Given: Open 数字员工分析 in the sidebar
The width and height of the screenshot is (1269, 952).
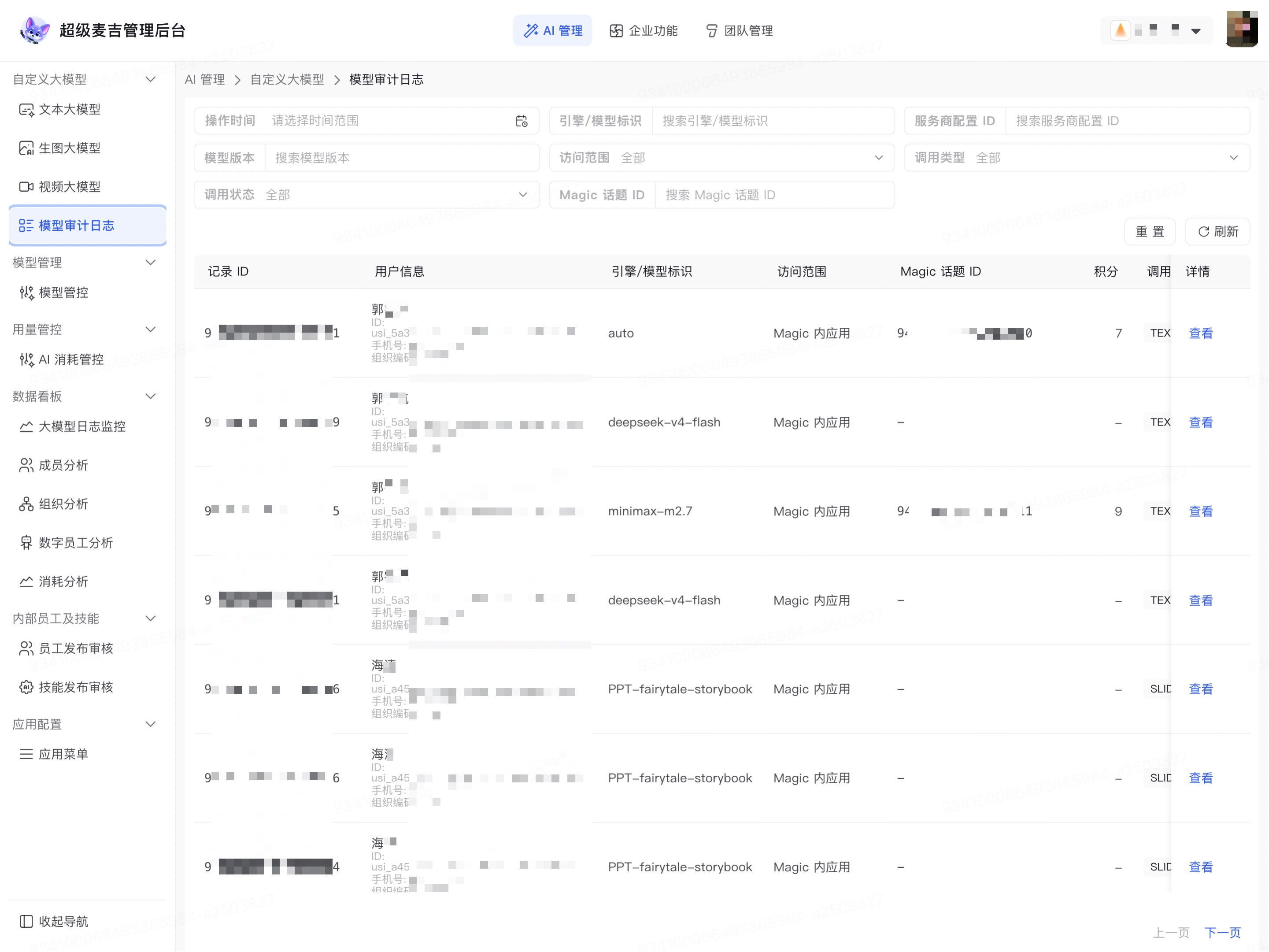Looking at the screenshot, I should 87,543.
